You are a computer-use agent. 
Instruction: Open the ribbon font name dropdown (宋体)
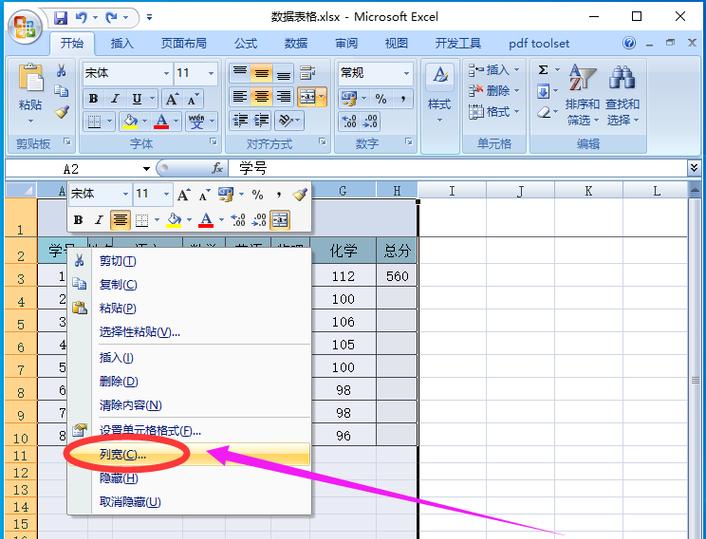167,73
